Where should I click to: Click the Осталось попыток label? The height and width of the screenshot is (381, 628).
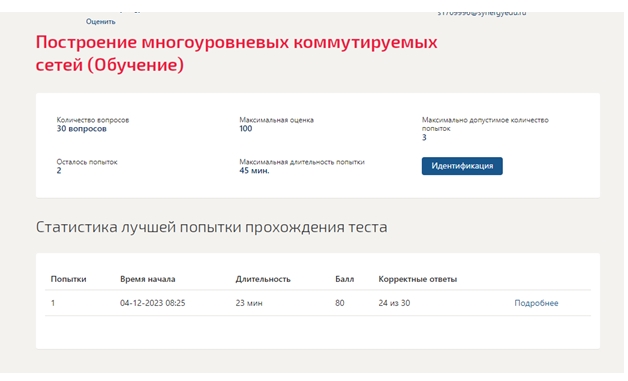(x=87, y=162)
